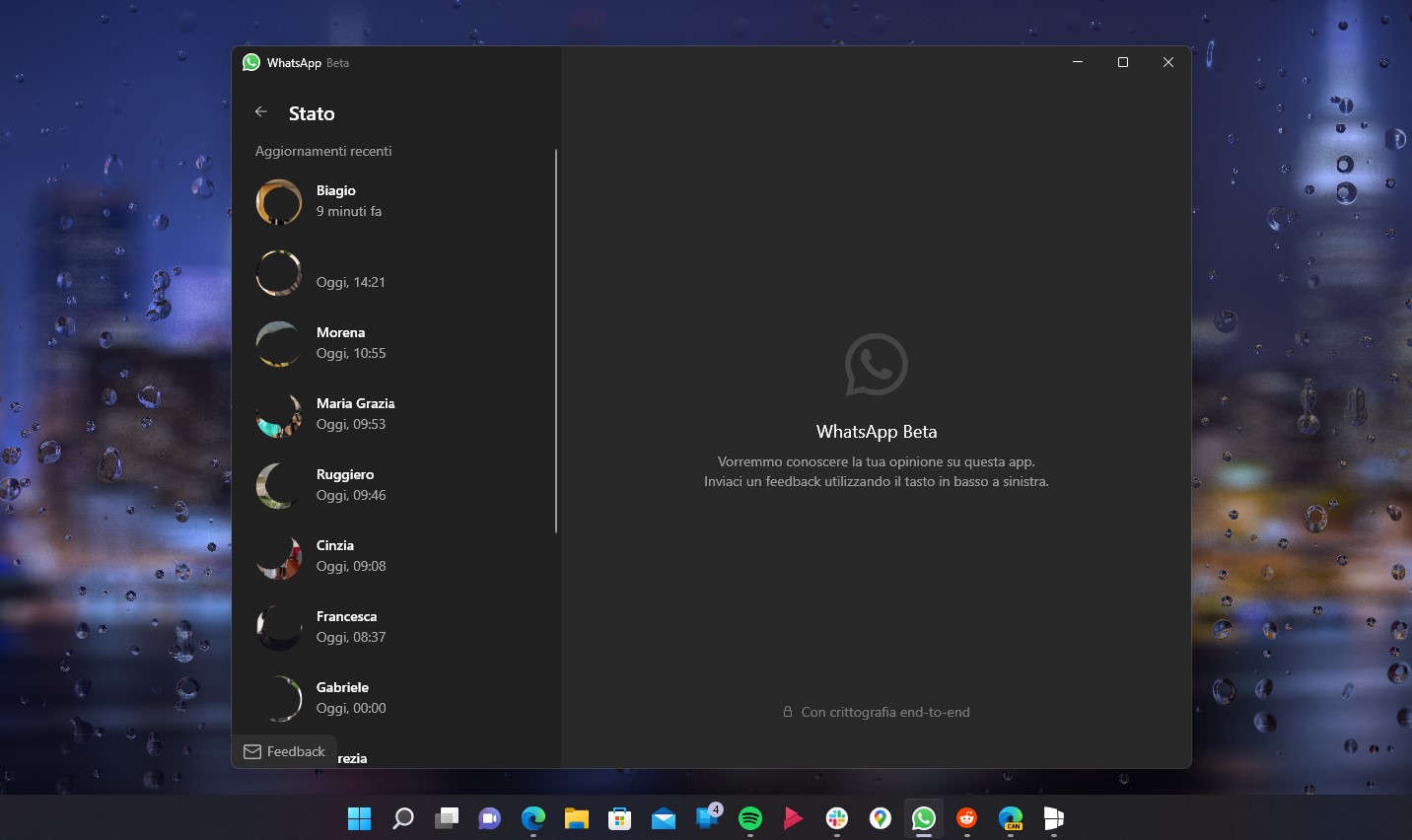Image resolution: width=1412 pixels, height=840 pixels.
Task: Click the status list vertical scrollbar
Action: click(x=556, y=341)
